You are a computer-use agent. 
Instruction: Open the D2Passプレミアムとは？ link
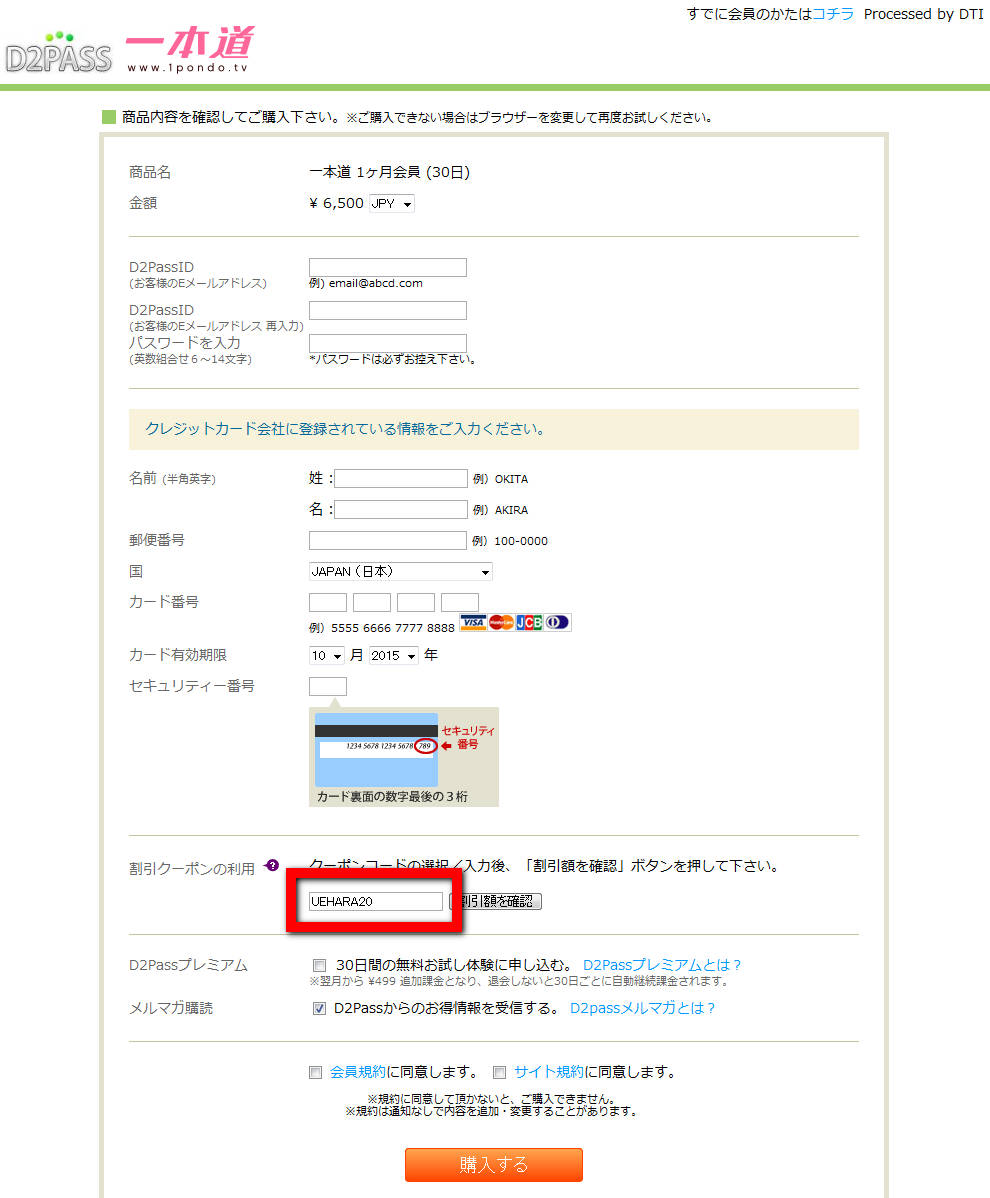coord(662,965)
